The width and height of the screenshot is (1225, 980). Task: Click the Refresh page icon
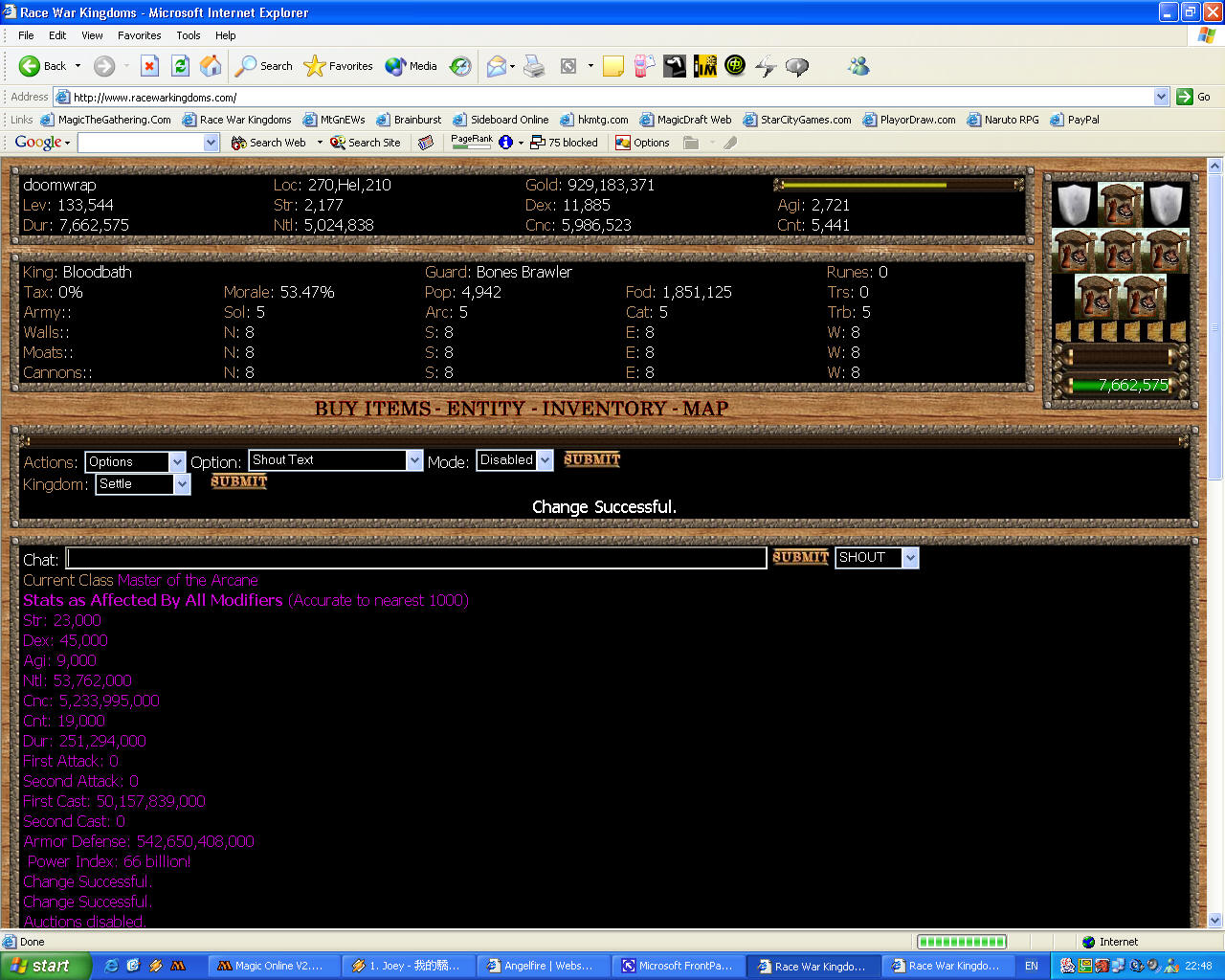(180, 66)
